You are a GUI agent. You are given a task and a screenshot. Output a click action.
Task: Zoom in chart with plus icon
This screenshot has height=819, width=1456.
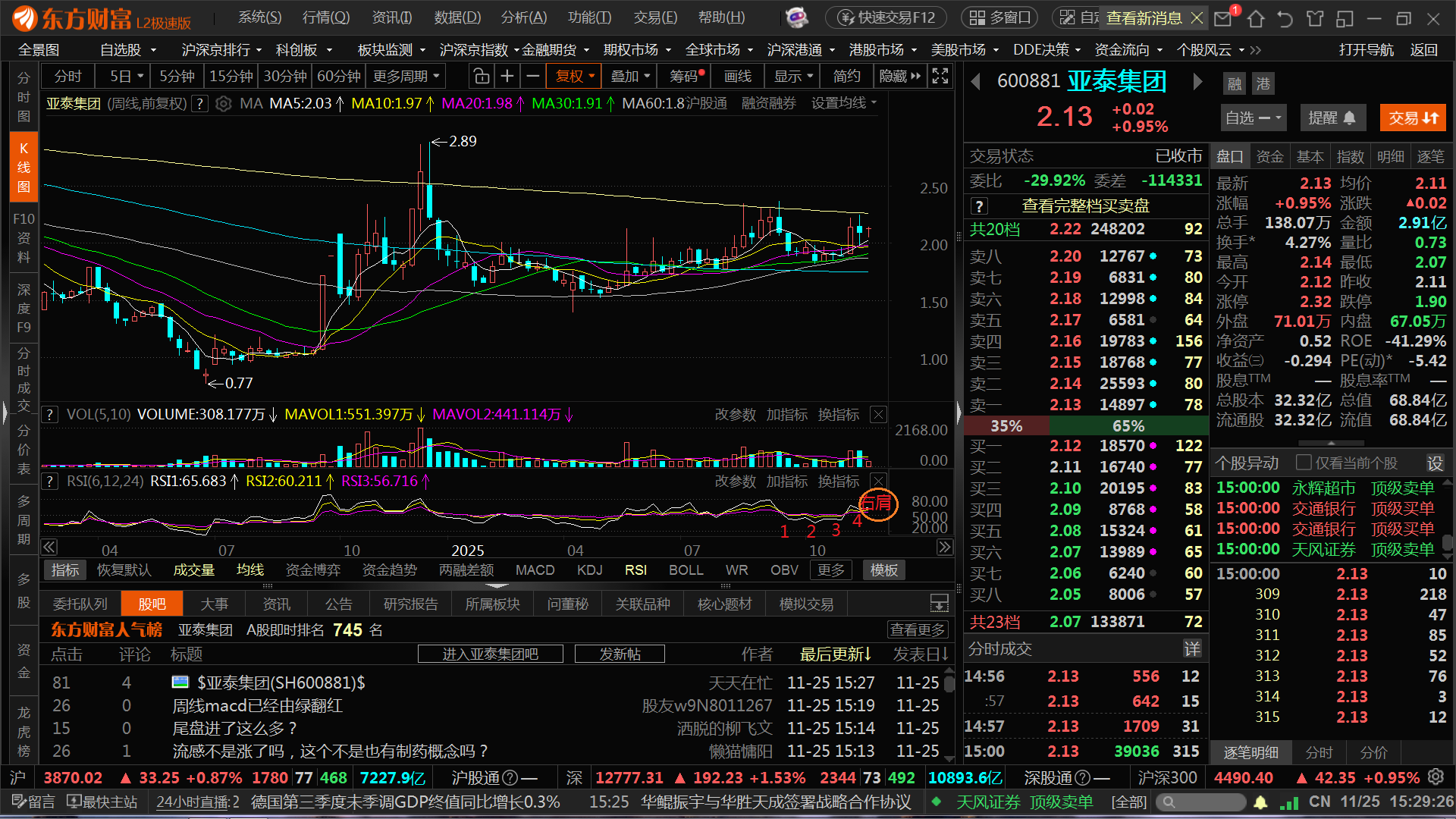coord(507,77)
